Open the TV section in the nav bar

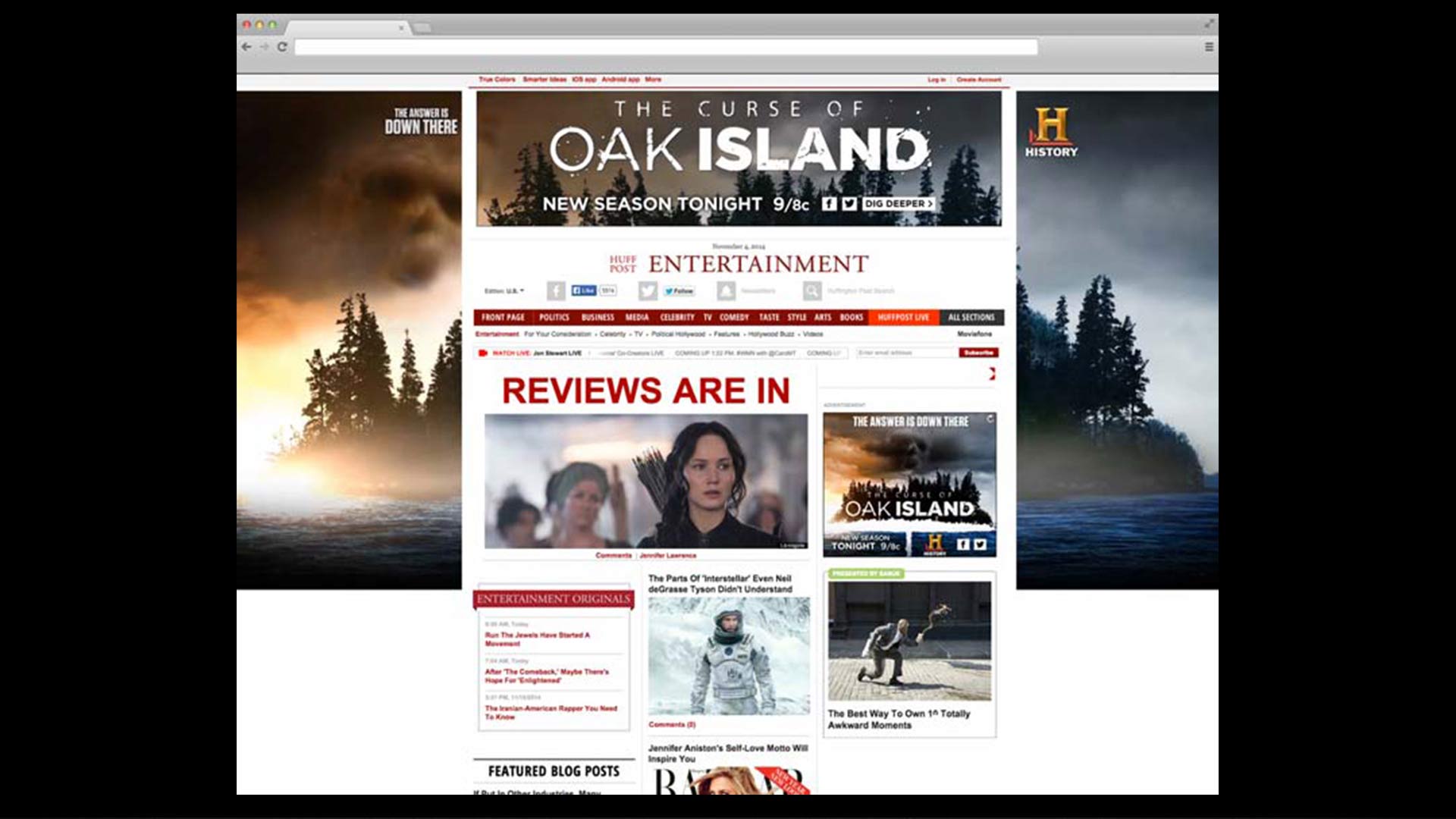708,318
